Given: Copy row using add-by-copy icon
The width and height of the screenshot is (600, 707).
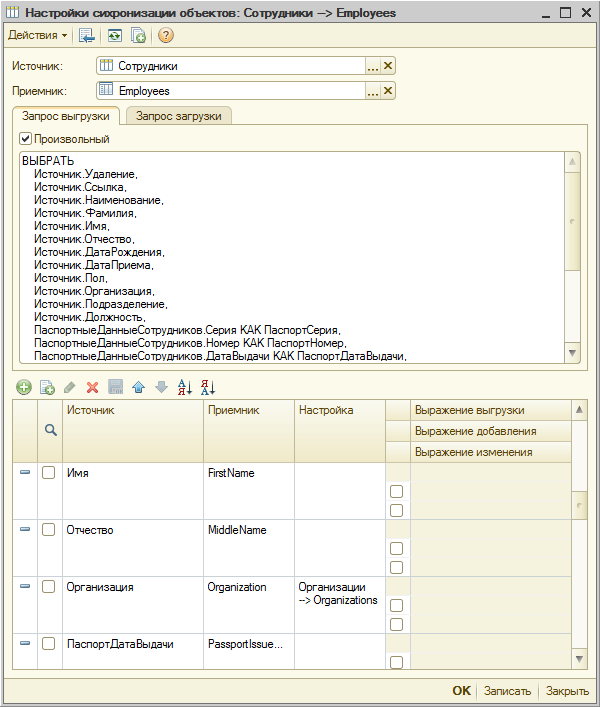Looking at the screenshot, I should 47,387.
